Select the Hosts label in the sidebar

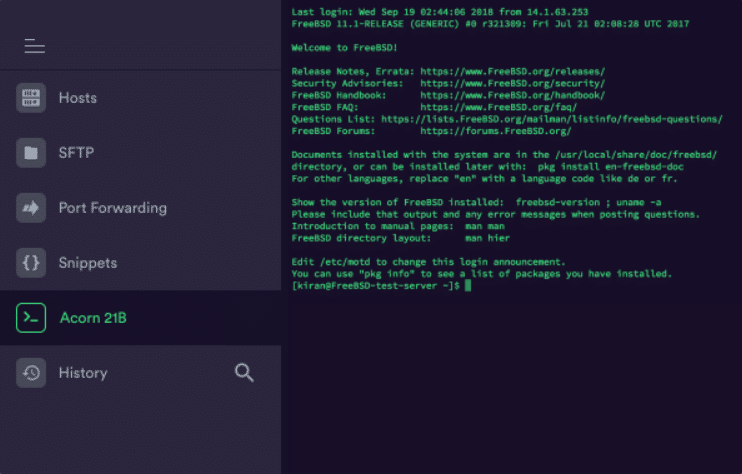pos(78,98)
